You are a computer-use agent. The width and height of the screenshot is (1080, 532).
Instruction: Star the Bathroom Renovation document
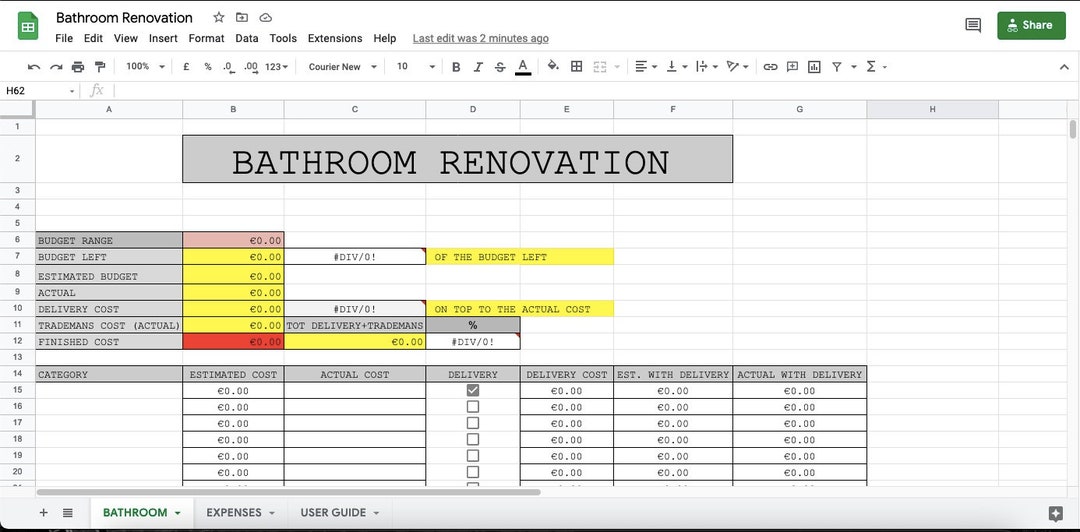(x=218, y=17)
